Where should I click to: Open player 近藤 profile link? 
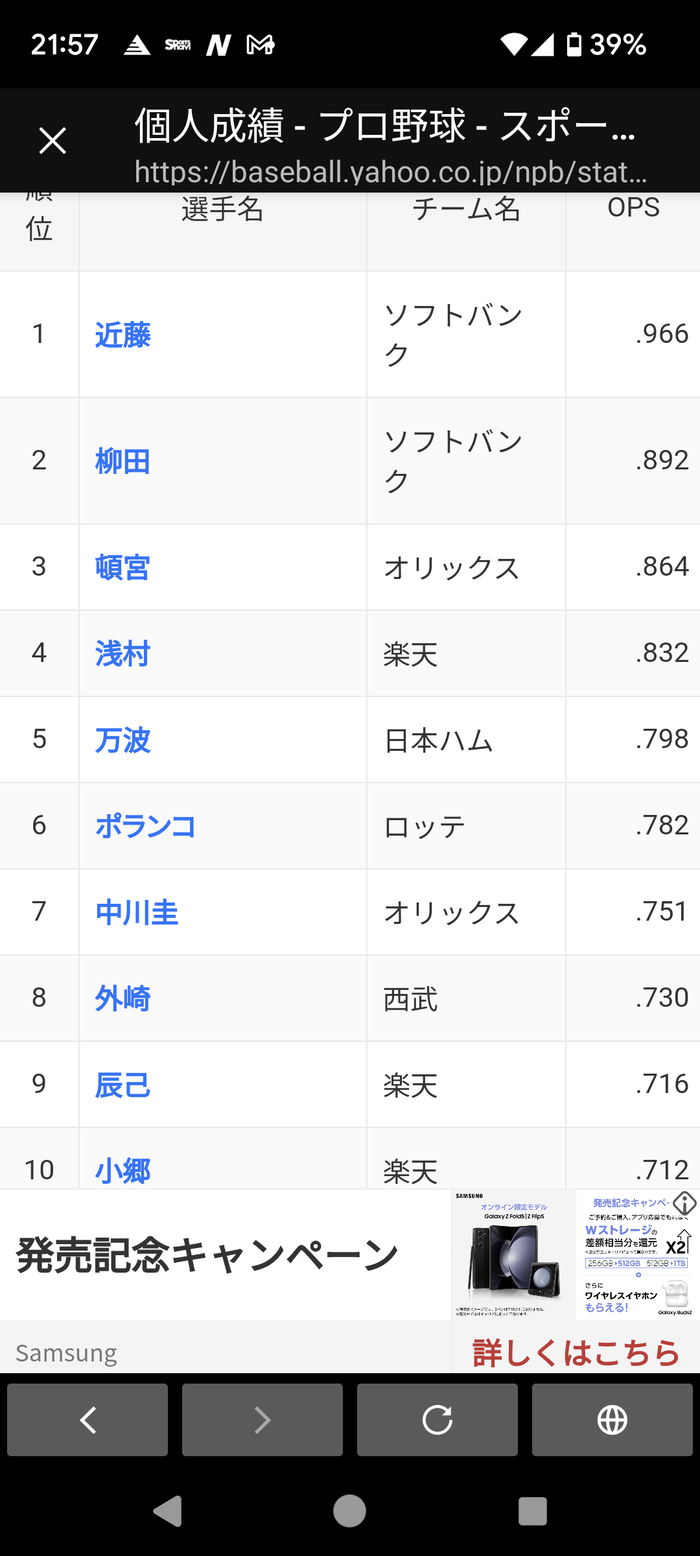(x=123, y=335)
